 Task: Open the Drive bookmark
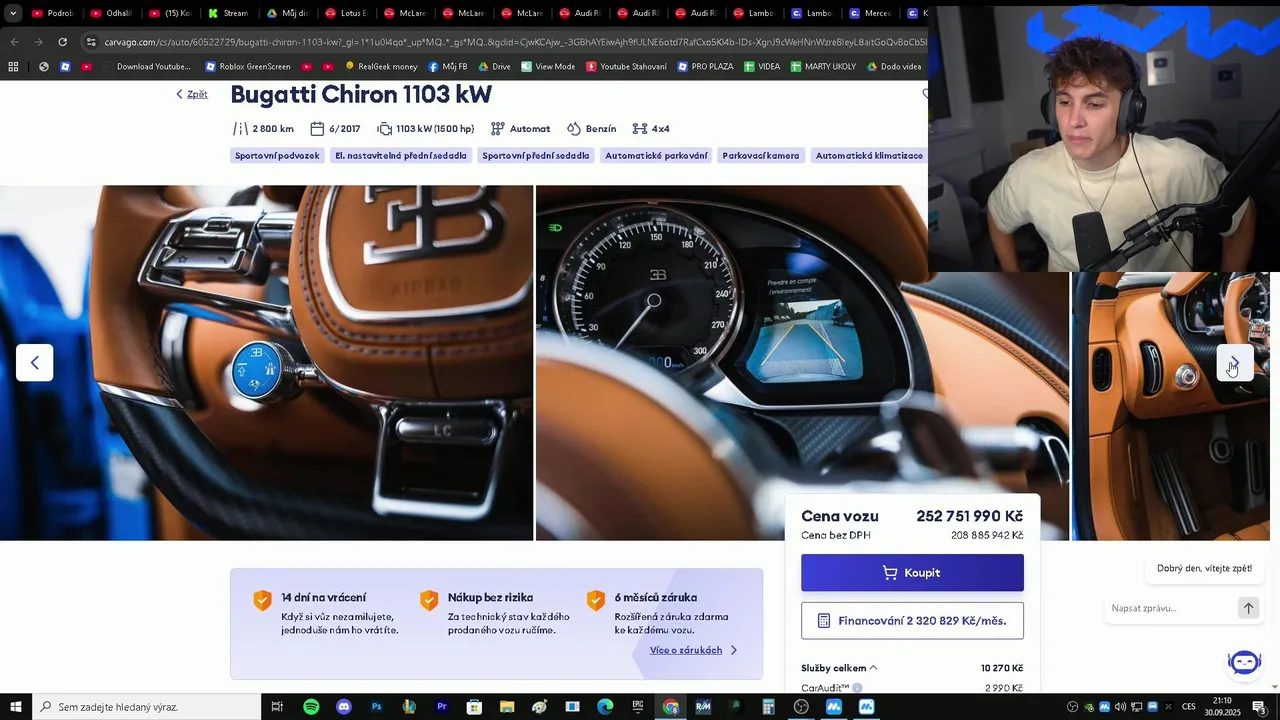[x=494, y=67]
